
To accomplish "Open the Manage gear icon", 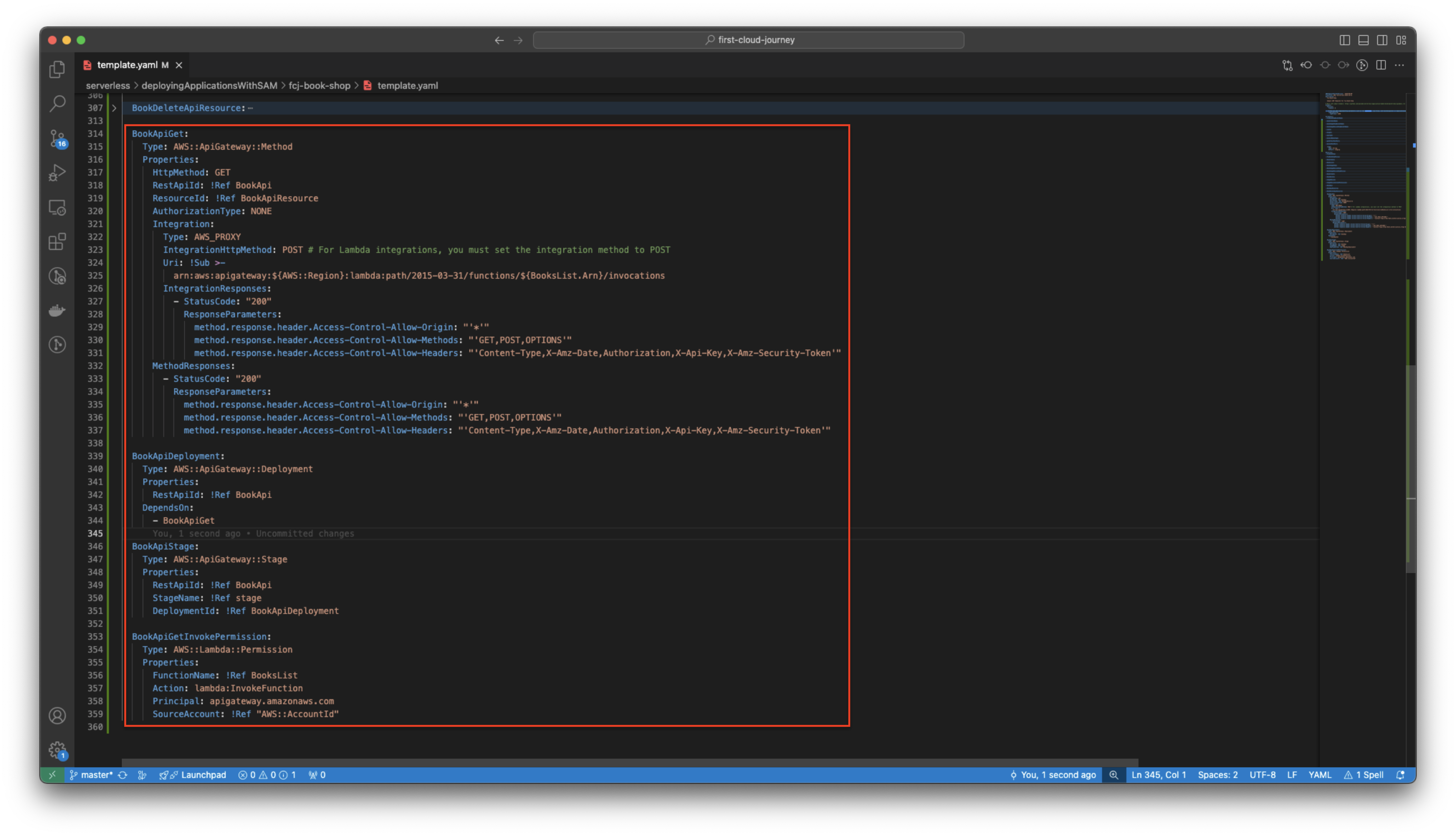I will pyautogui.click(x=57, y=750).
